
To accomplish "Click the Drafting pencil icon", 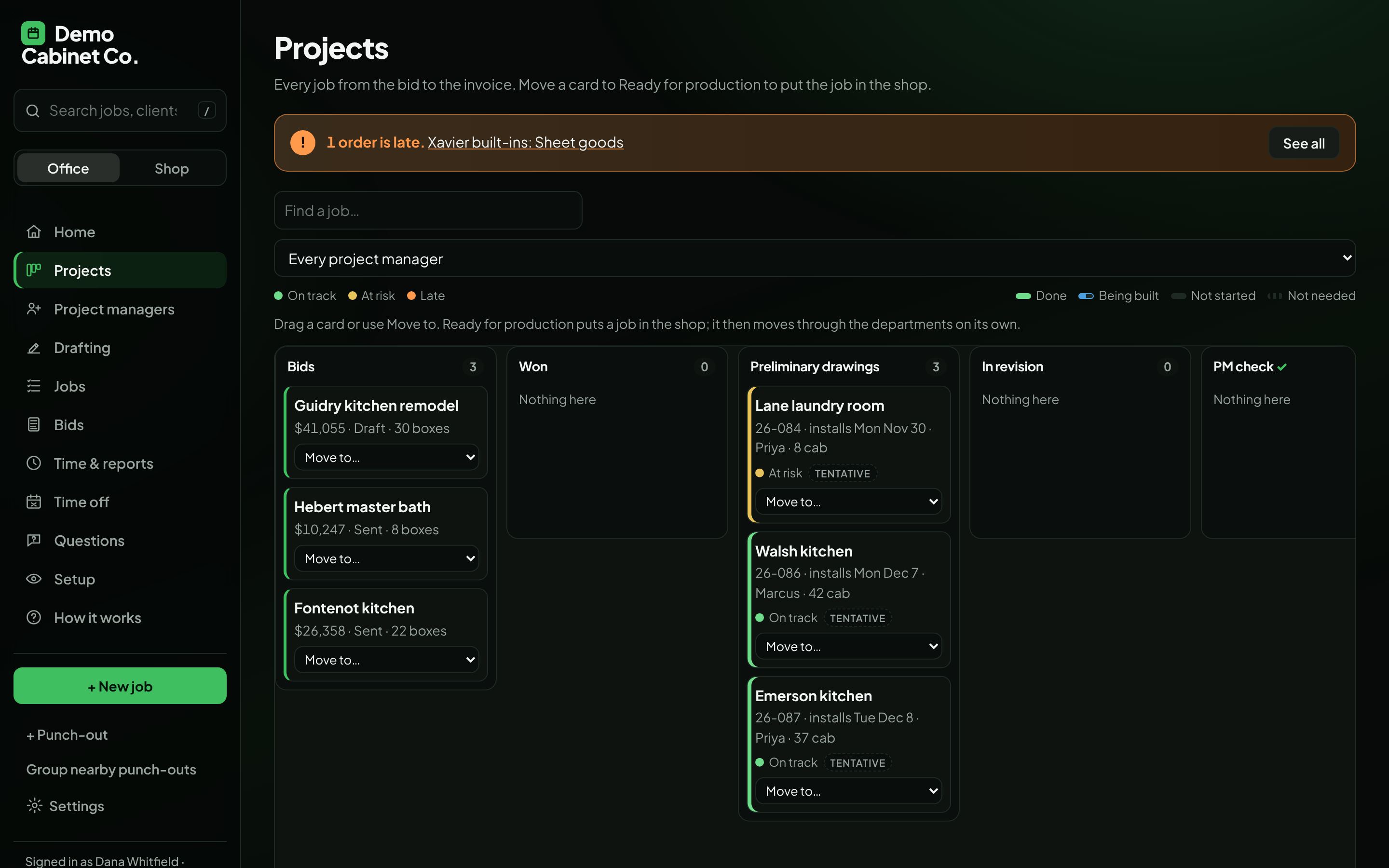I will coord(34,348).
